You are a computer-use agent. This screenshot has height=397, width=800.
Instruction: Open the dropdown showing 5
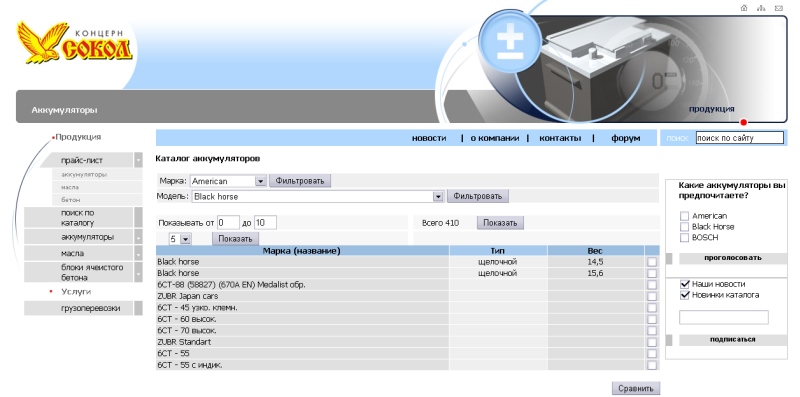coord(180,239)
